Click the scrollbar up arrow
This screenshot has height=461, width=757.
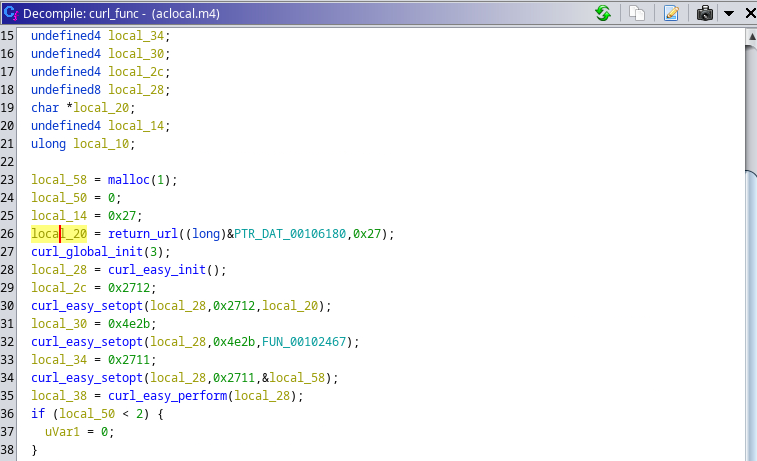(750, 35)
